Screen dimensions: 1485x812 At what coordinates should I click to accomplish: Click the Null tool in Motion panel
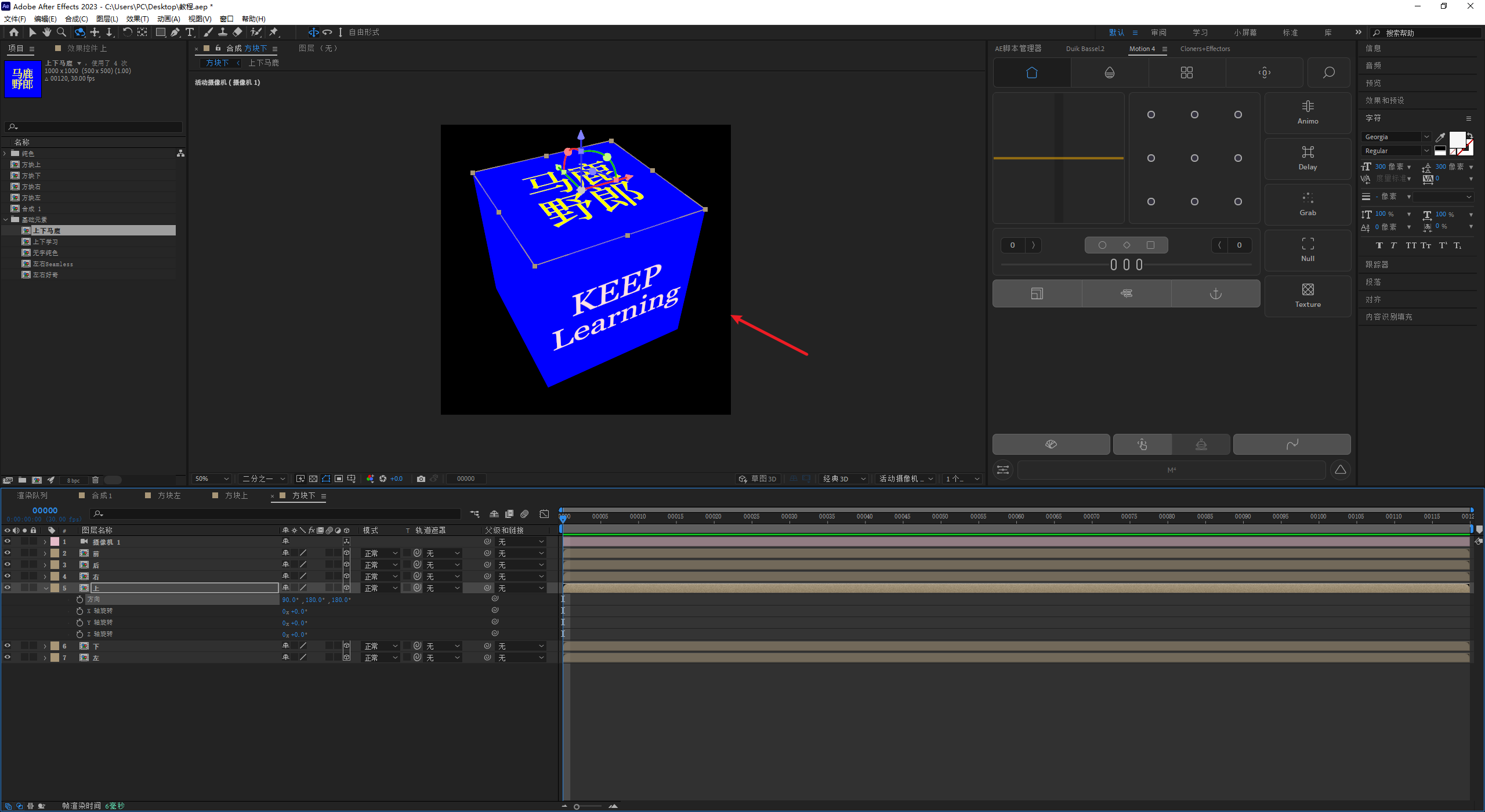[x=1307, y=249]
